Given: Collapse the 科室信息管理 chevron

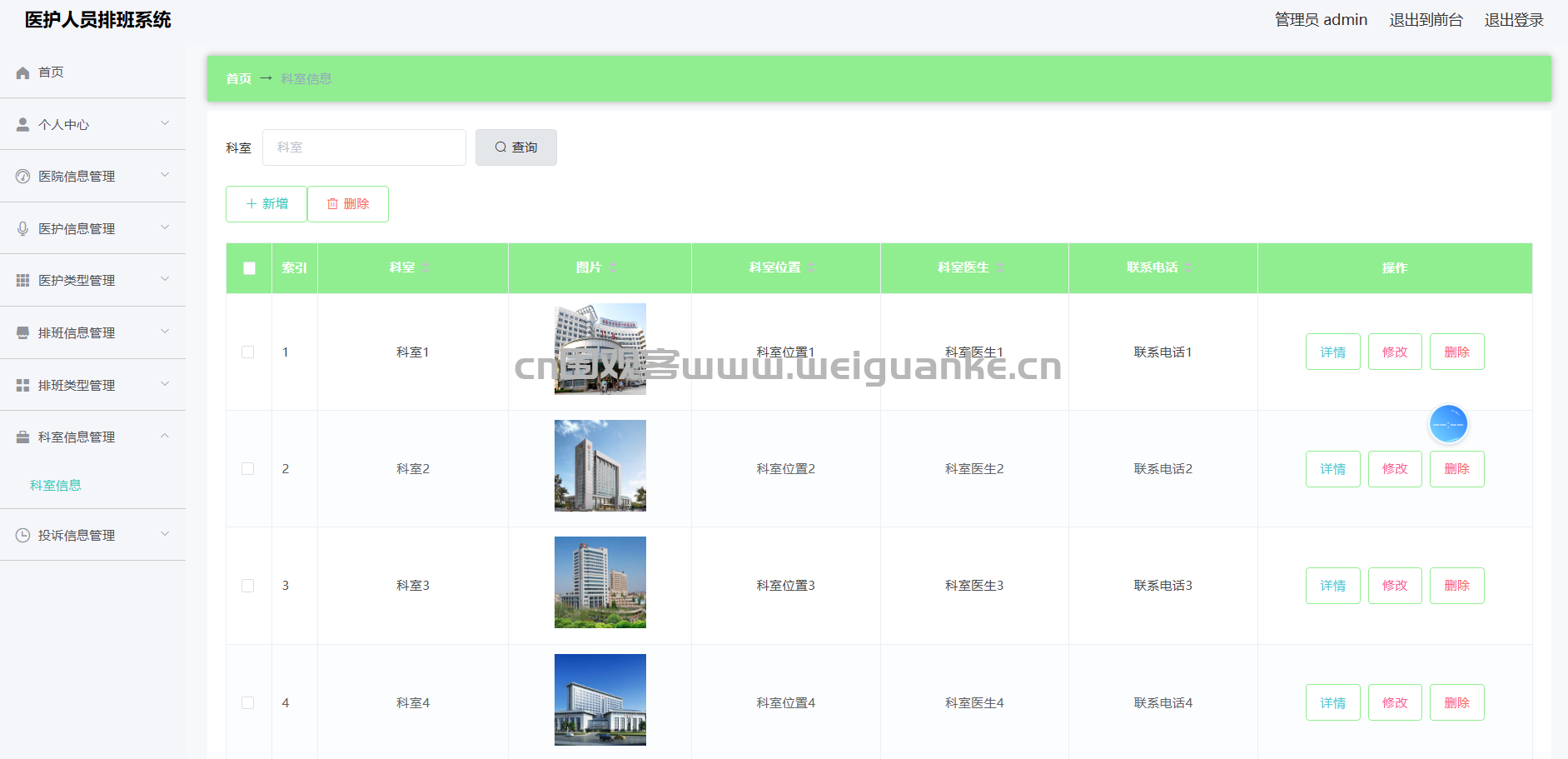Looking at the screenshot, I should [x=165, y=436].
